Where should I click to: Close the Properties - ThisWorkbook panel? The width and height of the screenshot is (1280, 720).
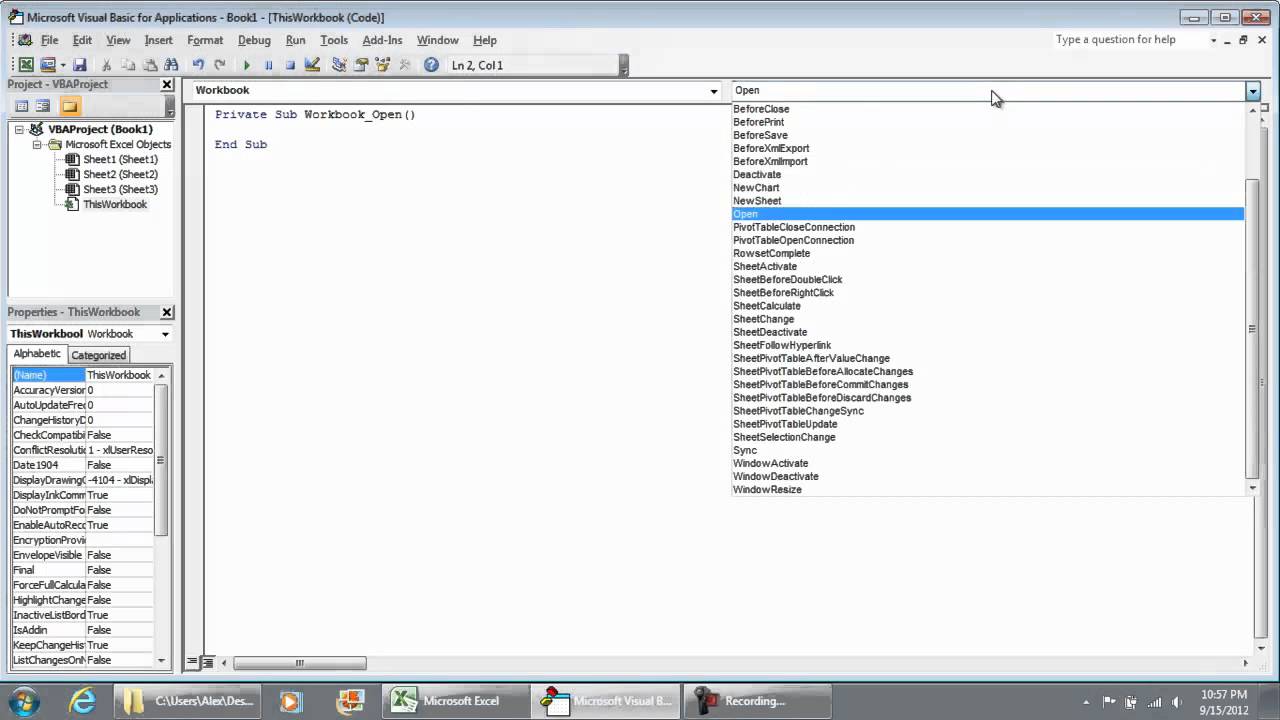point(167,312)
